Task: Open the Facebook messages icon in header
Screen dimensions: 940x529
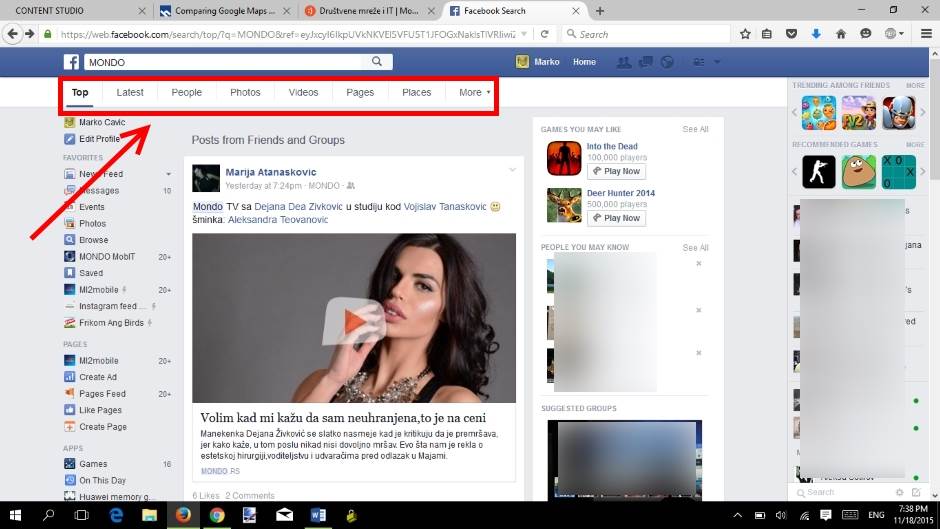Action: pyautogui.click(x=646, y=62)
